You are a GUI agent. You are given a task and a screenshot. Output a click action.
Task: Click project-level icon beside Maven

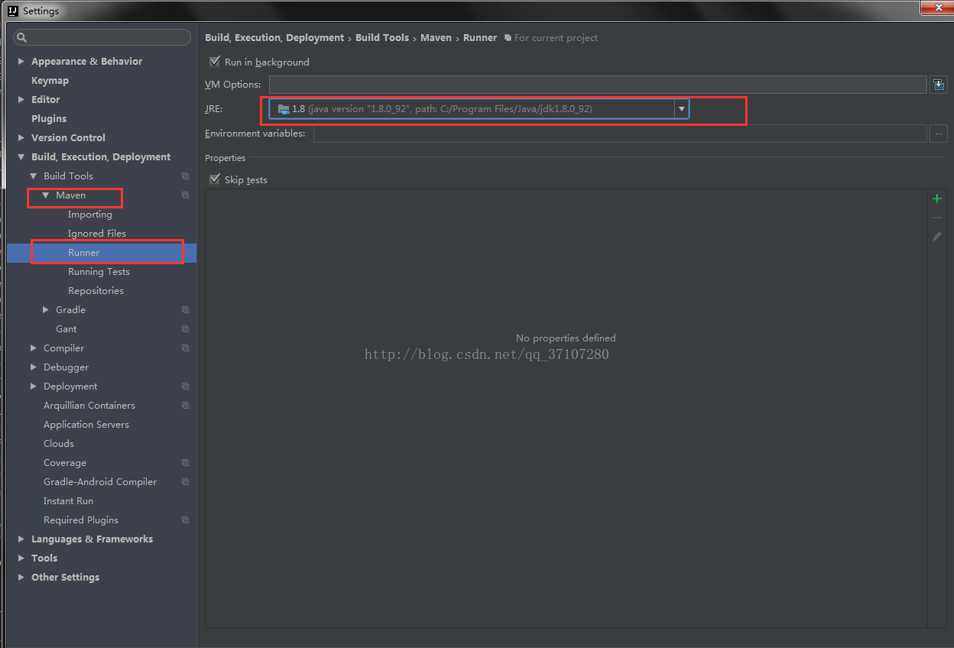click(x=185, y=195)
